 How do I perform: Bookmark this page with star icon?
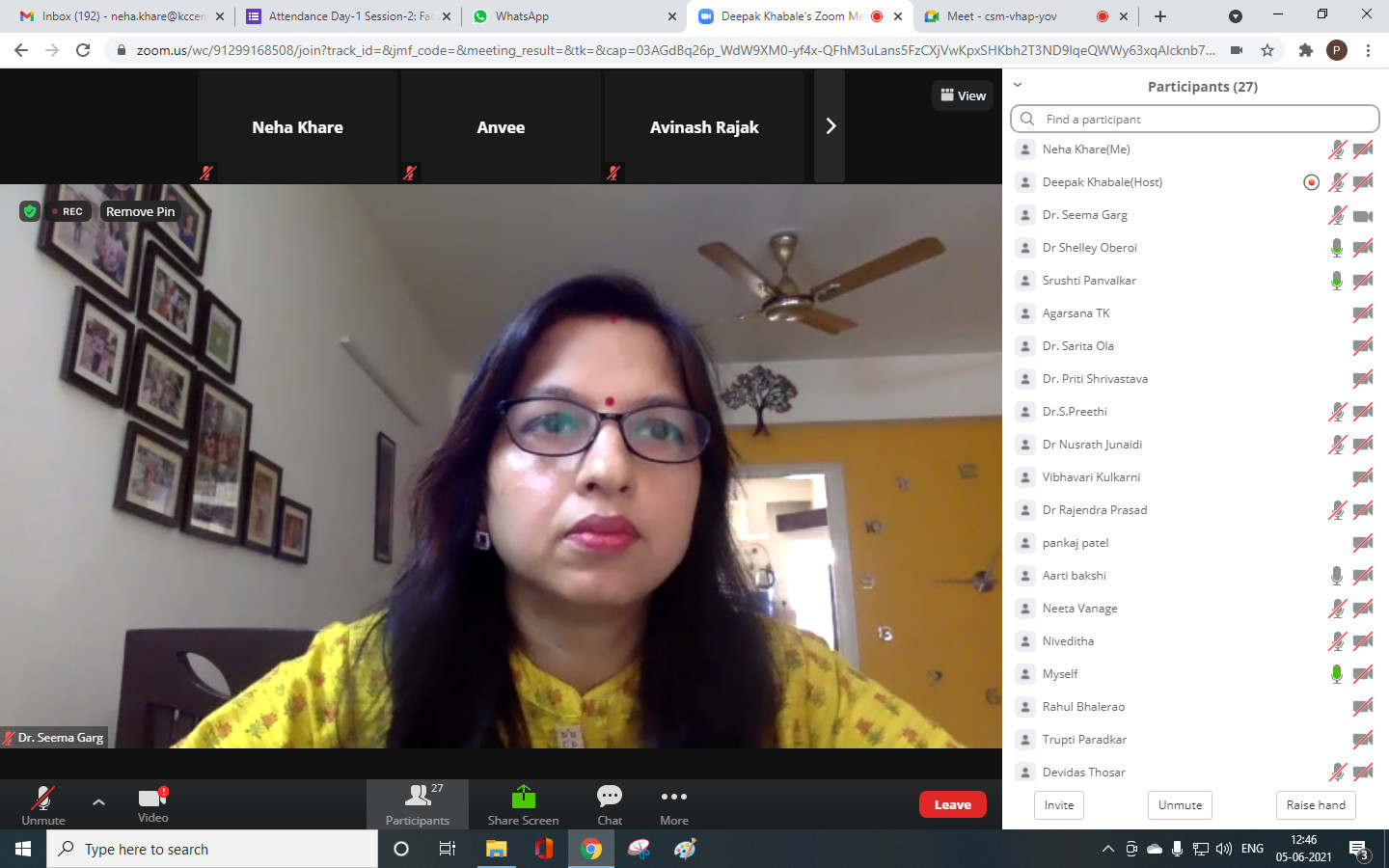pos(1267,50)
